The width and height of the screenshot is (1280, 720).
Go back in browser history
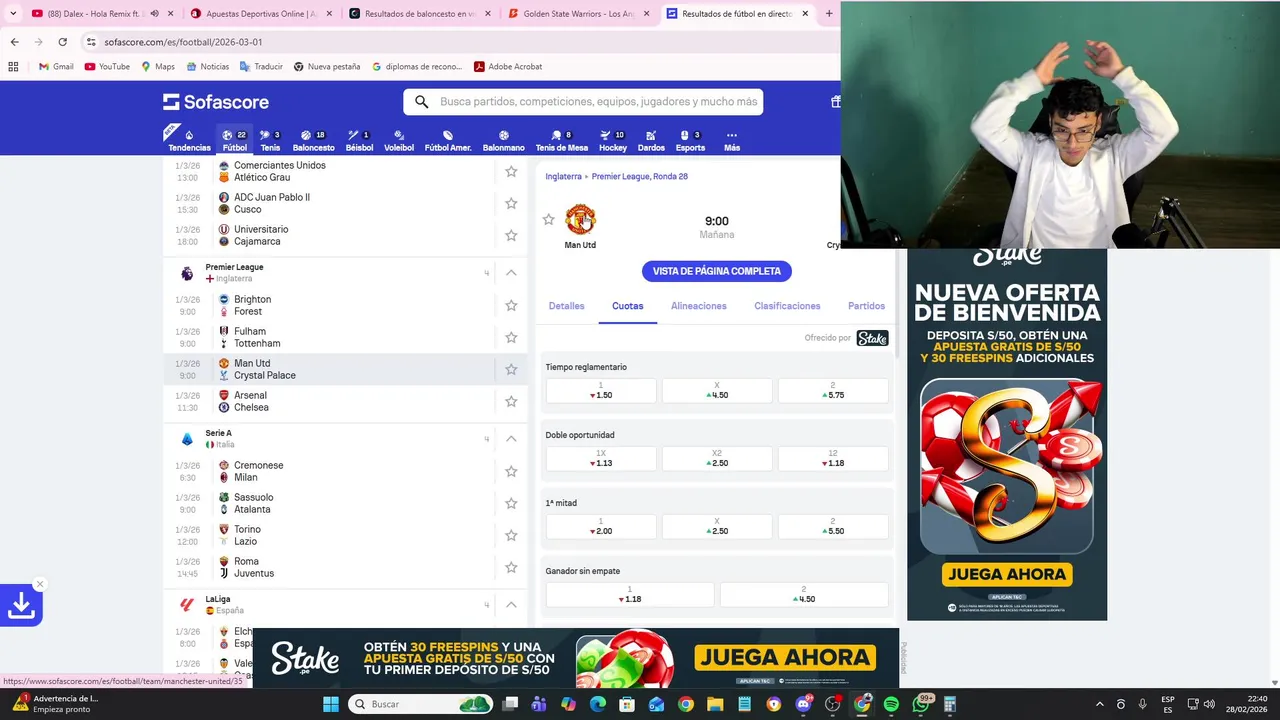(14, 42)
